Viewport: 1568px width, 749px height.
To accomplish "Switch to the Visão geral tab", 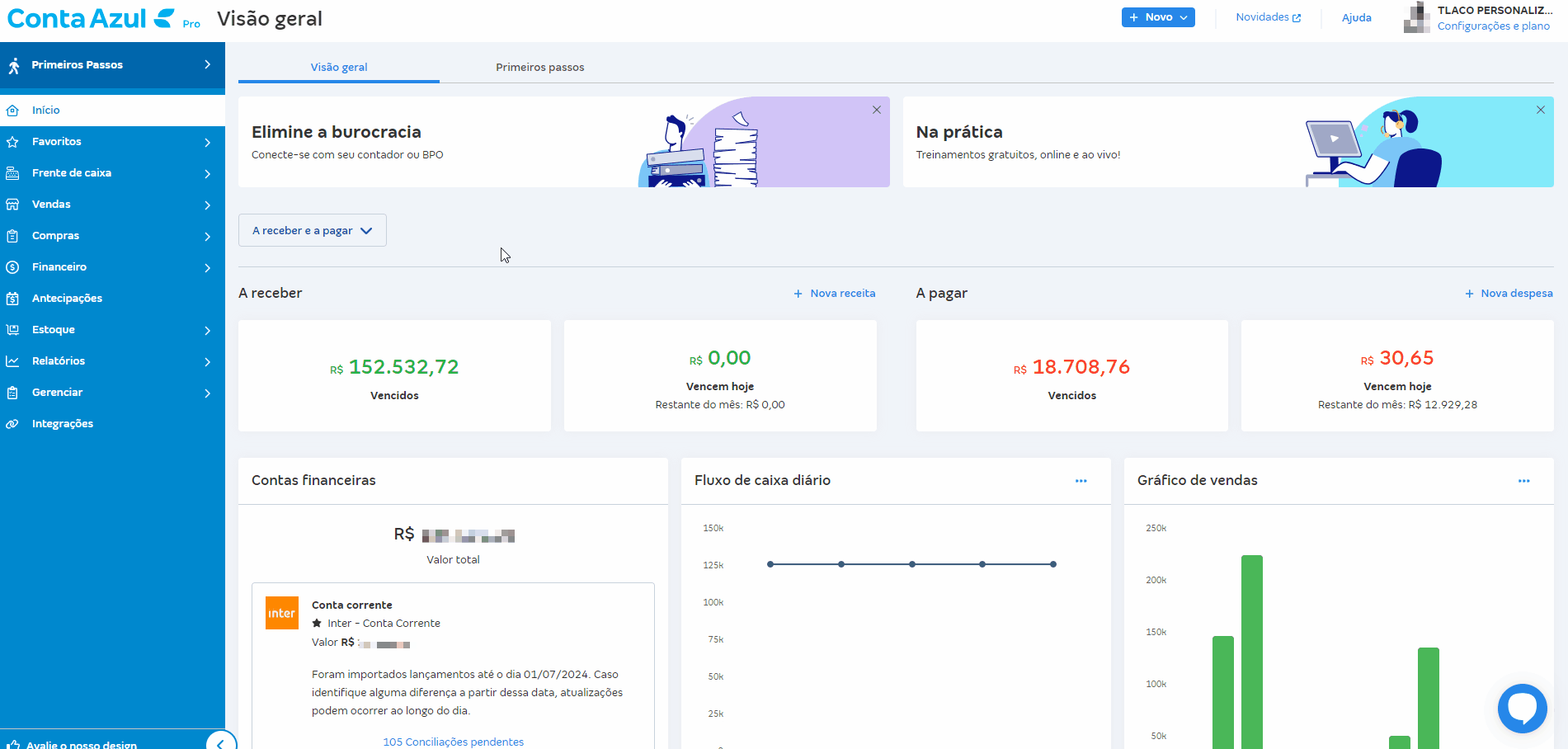I will tap(339, 68).
